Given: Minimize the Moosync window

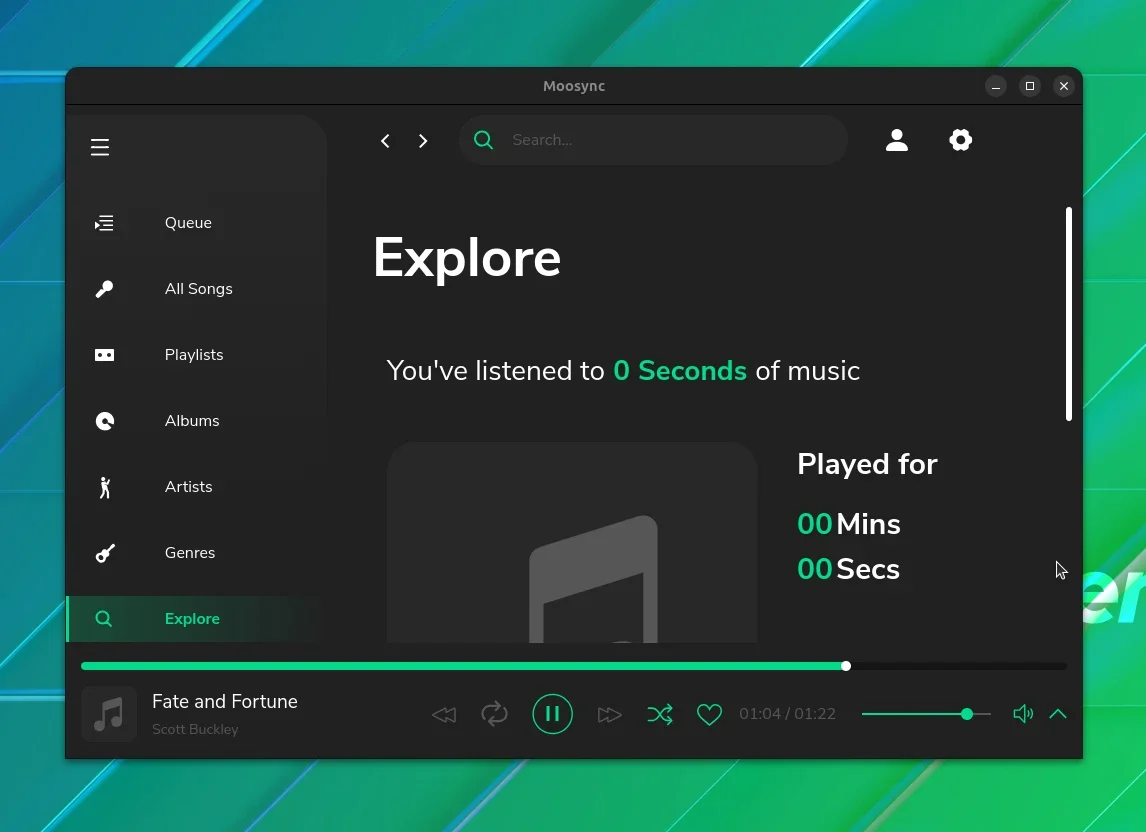Looking at the screenshot, I should [x=995, y=86].
